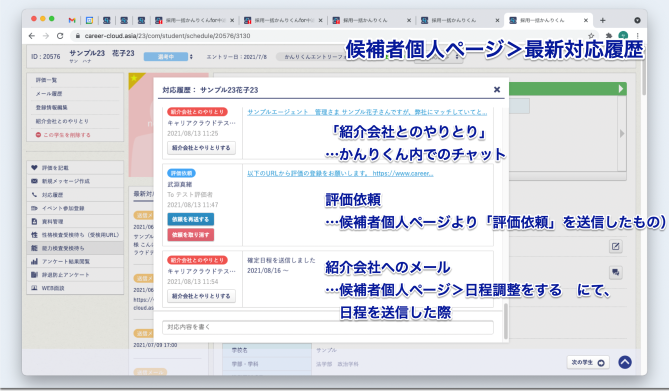Click the イベント参加登録 icon item
Screen dimensions: 669x391
click(75, 208)
